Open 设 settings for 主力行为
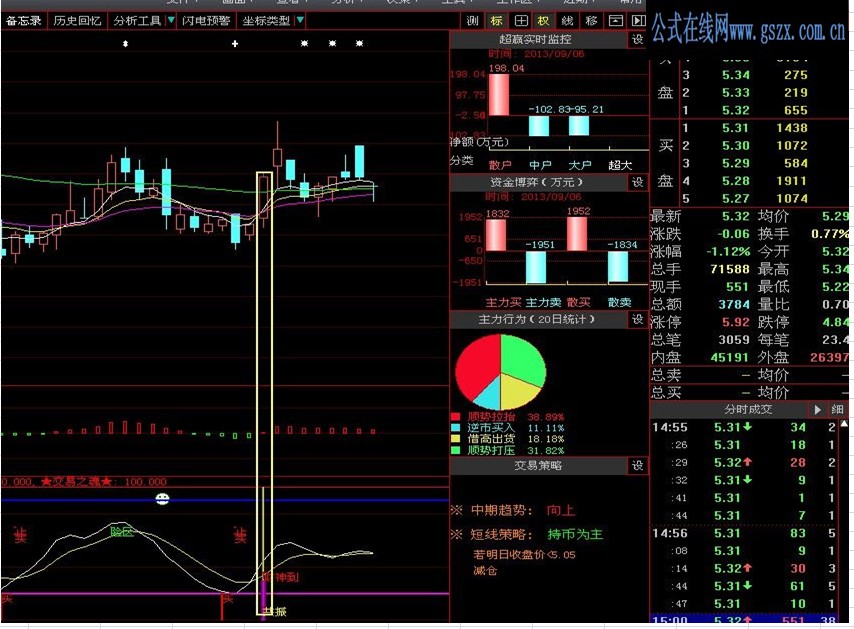The image size is (854, 629). (x=638, y=320)
